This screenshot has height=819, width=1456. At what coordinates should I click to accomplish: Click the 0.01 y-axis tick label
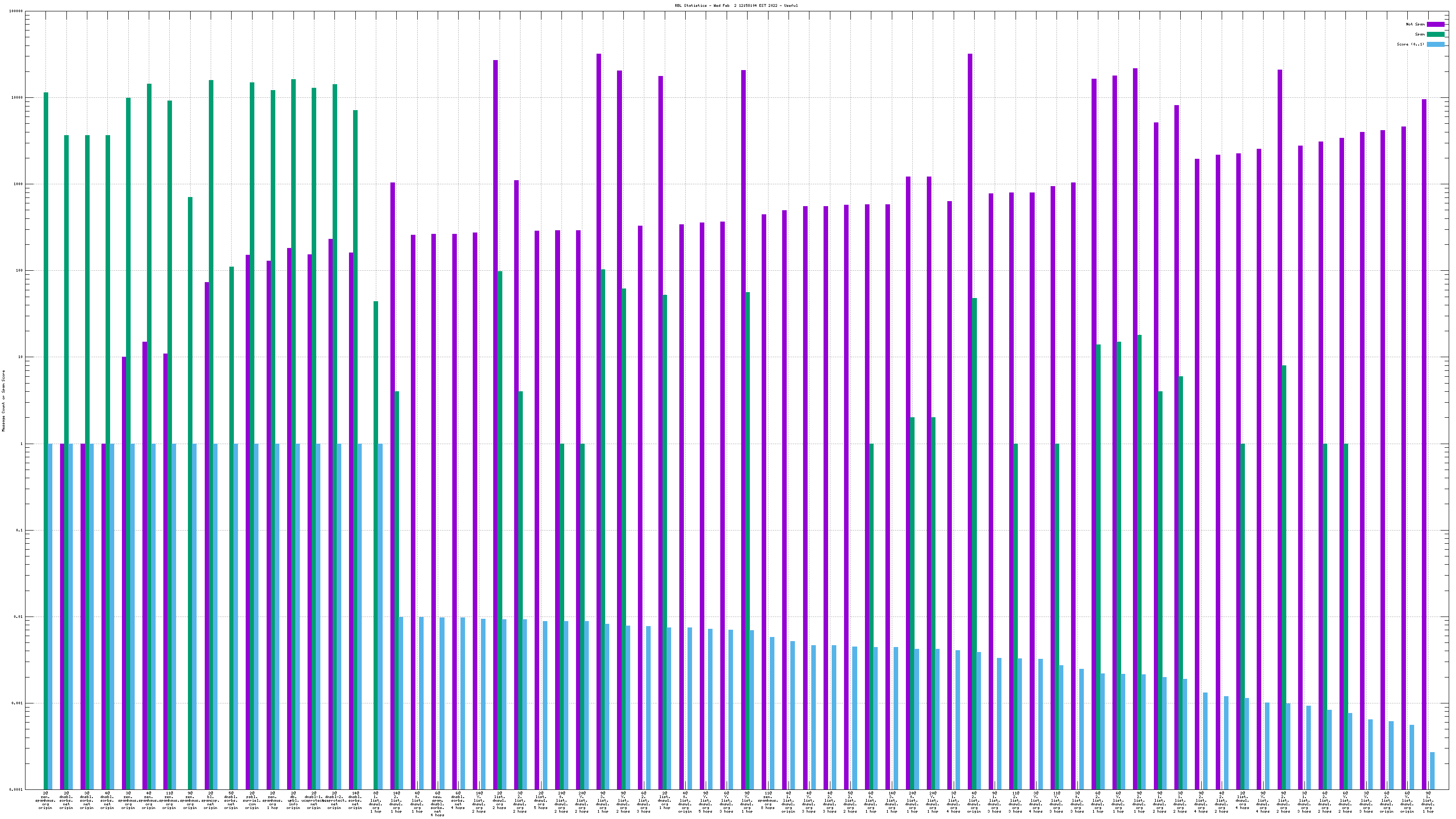(18, 617)
